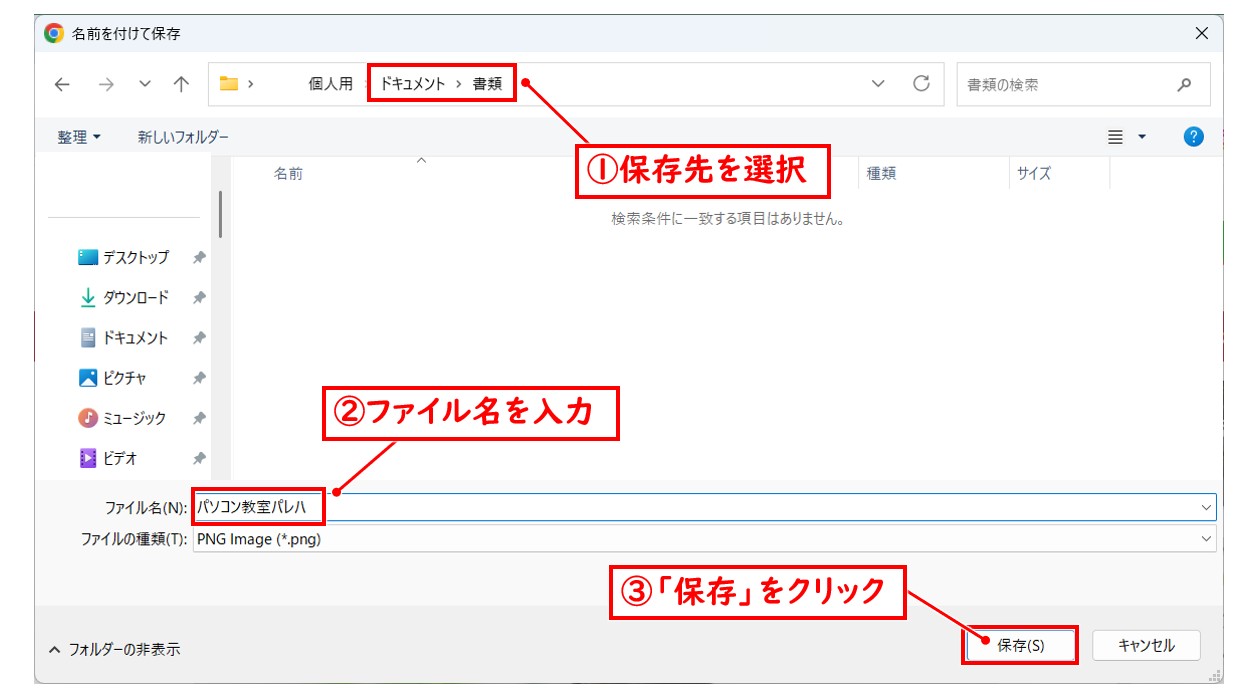Open help with the question mark icon
Image resolution: width=1258 pixels, height=698 pixels.
click(1193, 136)
